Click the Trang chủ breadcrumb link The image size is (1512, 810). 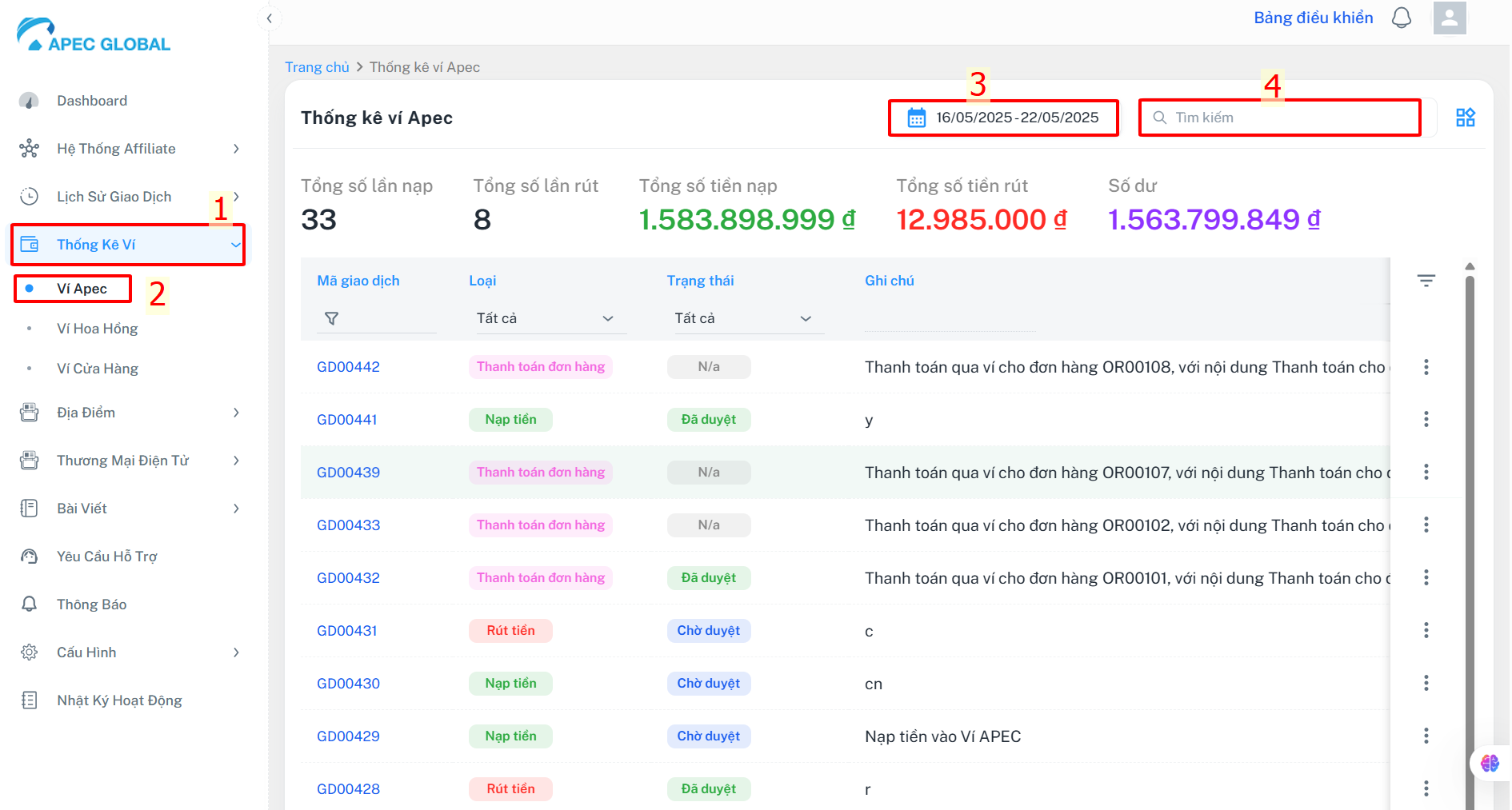pyautogui.click(x=317, y=67)
